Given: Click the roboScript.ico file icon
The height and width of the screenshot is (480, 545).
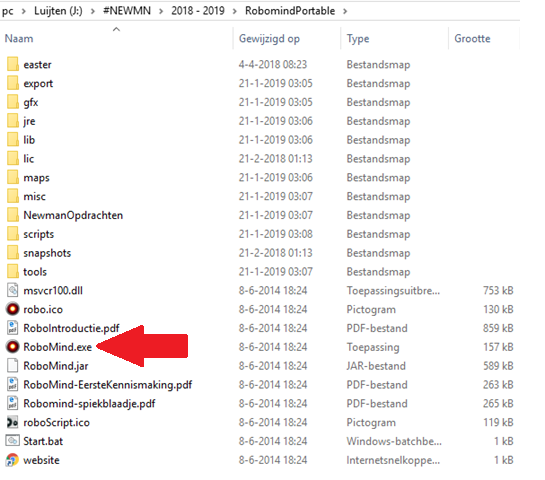Looking at the screenshot, I should point(13,422).
